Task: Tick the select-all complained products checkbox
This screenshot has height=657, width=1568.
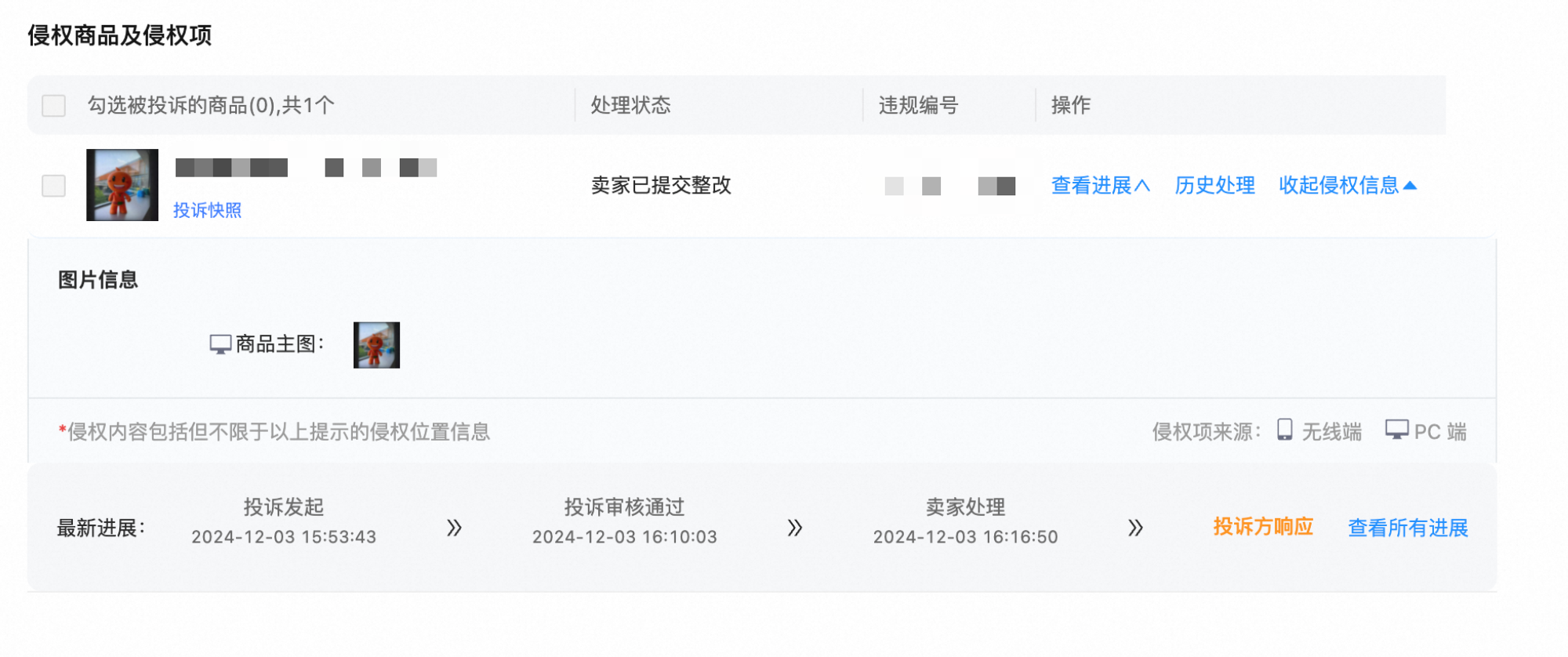Action: [53, 105]
